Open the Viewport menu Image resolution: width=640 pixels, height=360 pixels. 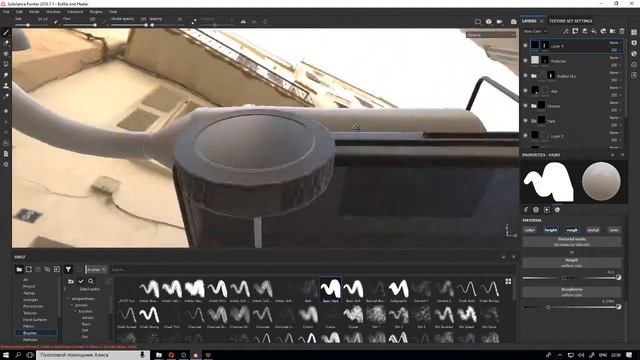(75, 12)
